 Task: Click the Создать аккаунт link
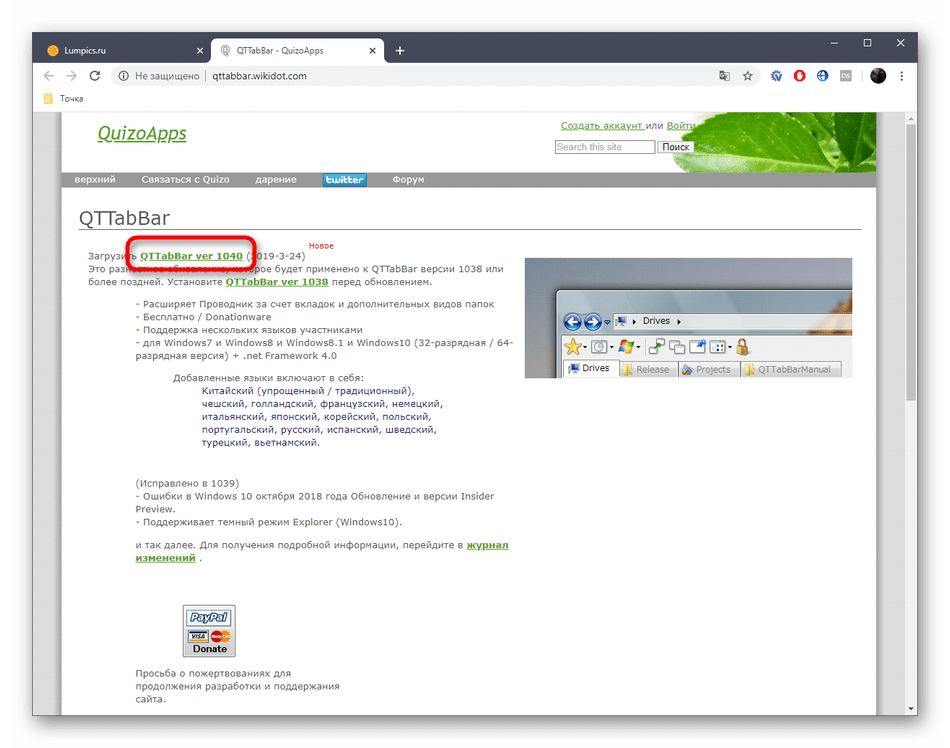[x=601, y=126]
